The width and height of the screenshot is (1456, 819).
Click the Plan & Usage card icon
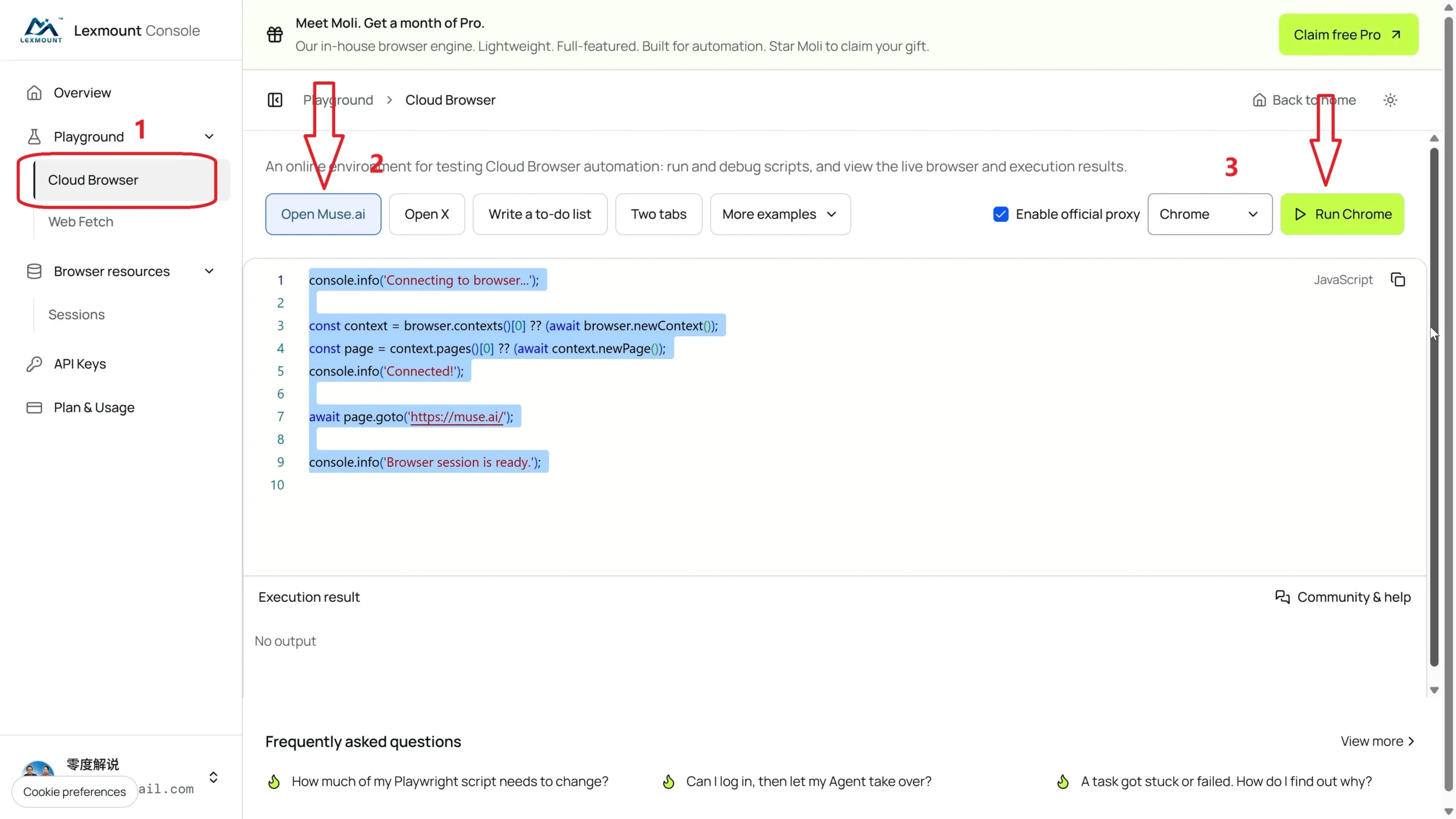click(x=34, y=408)
